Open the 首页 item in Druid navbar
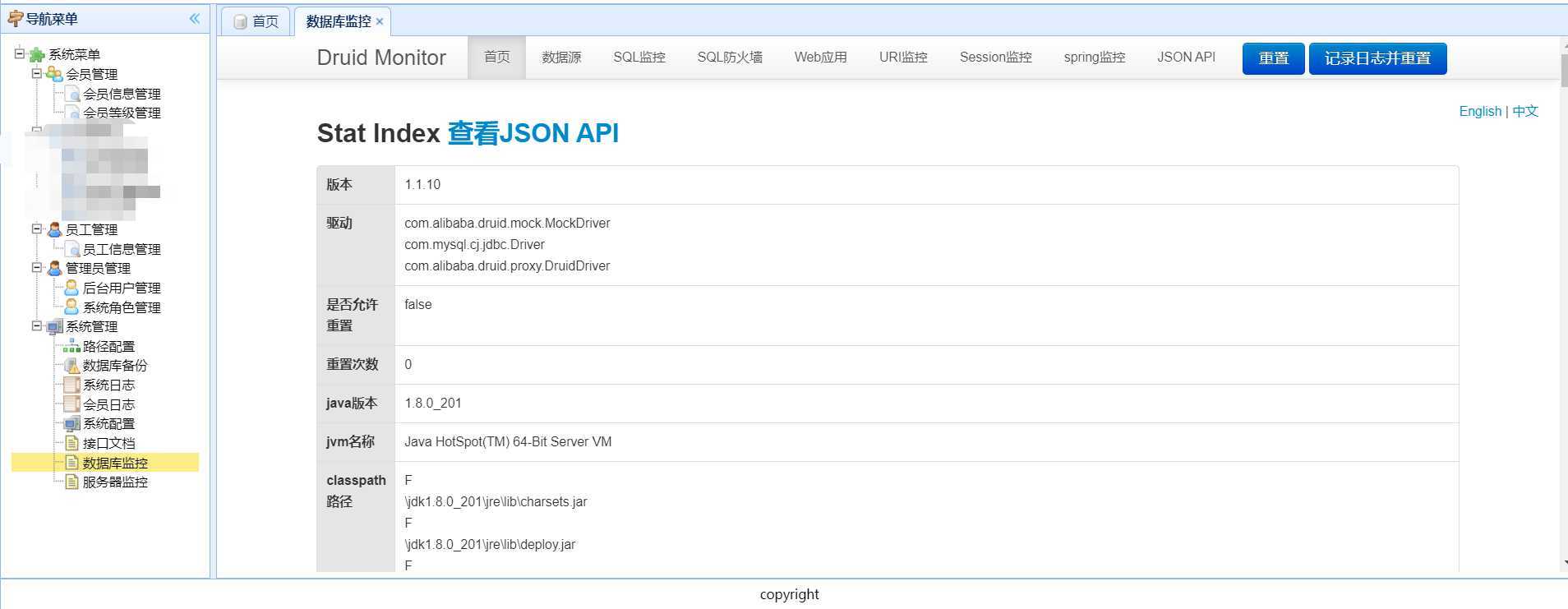 point(496,58)
